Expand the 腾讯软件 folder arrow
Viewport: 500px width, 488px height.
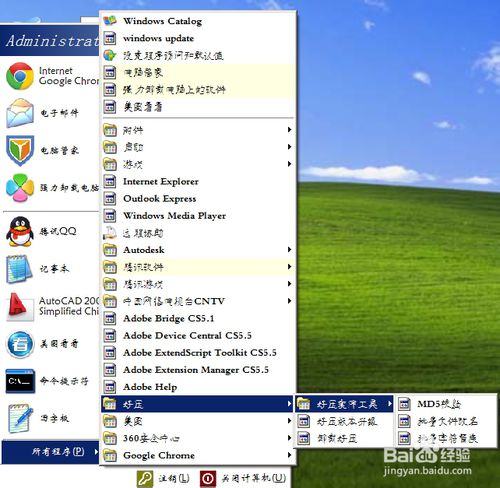tap(290, 267)
